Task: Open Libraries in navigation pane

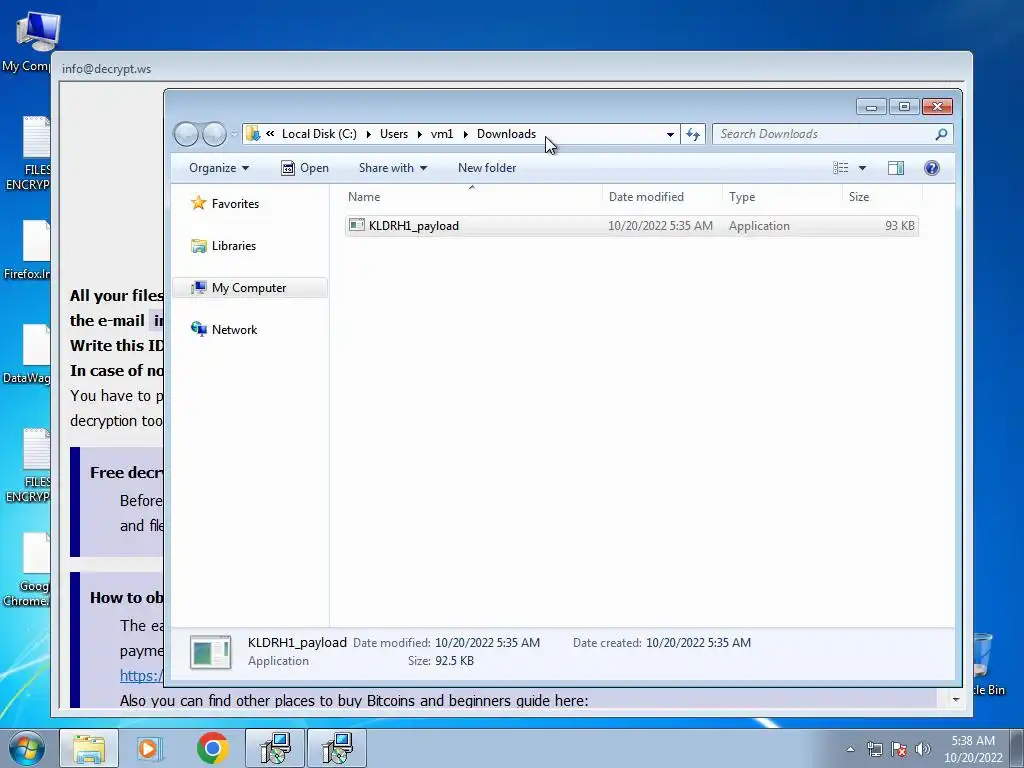Action: [234, 246]
